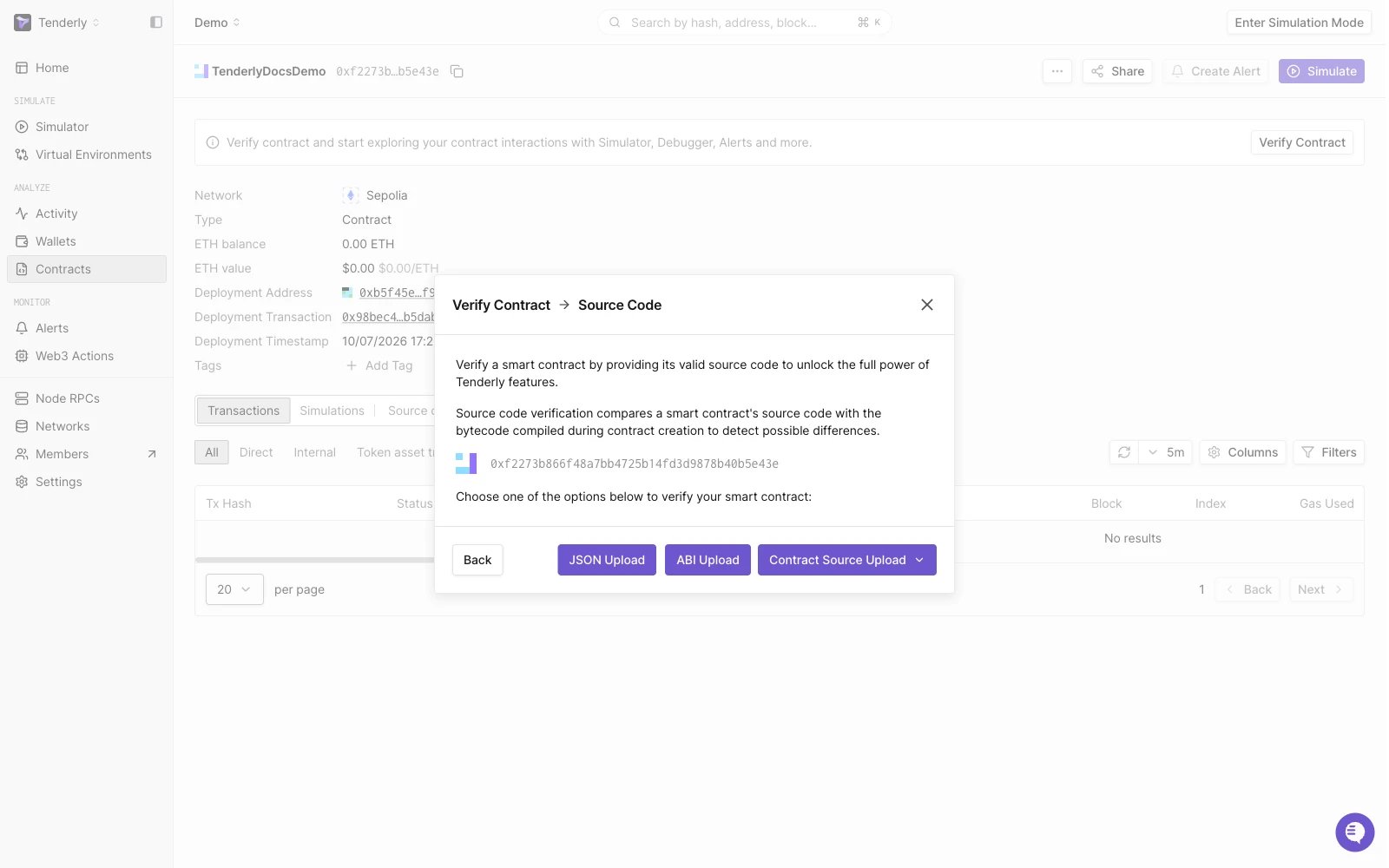Click the full contract address in dialog
1389x868 pixels.
point(635,464)
